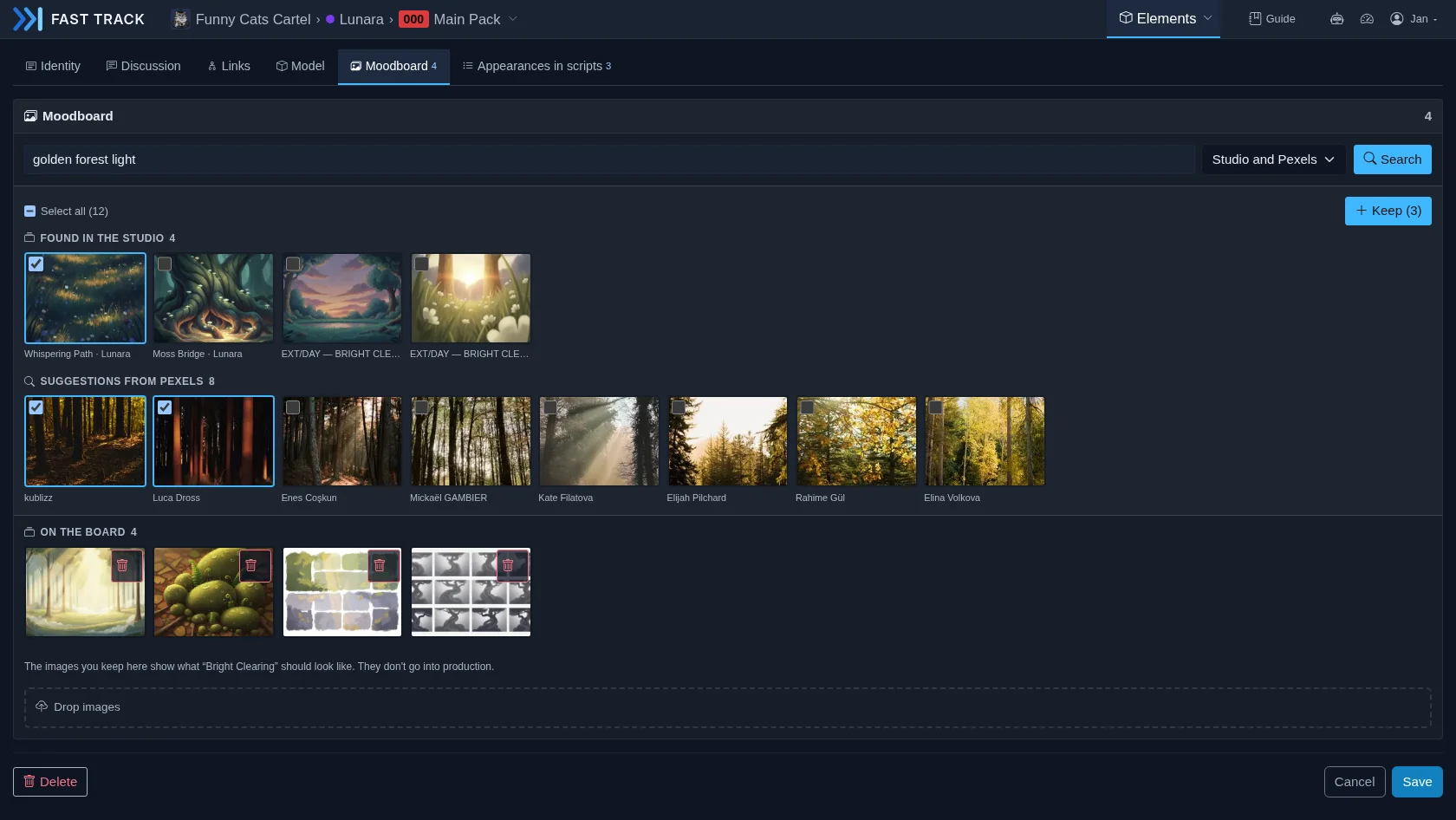Open the Rahime Gül autumn trees photo
Viewport: 1456px width, 820px height.
[x=856, y=441]
